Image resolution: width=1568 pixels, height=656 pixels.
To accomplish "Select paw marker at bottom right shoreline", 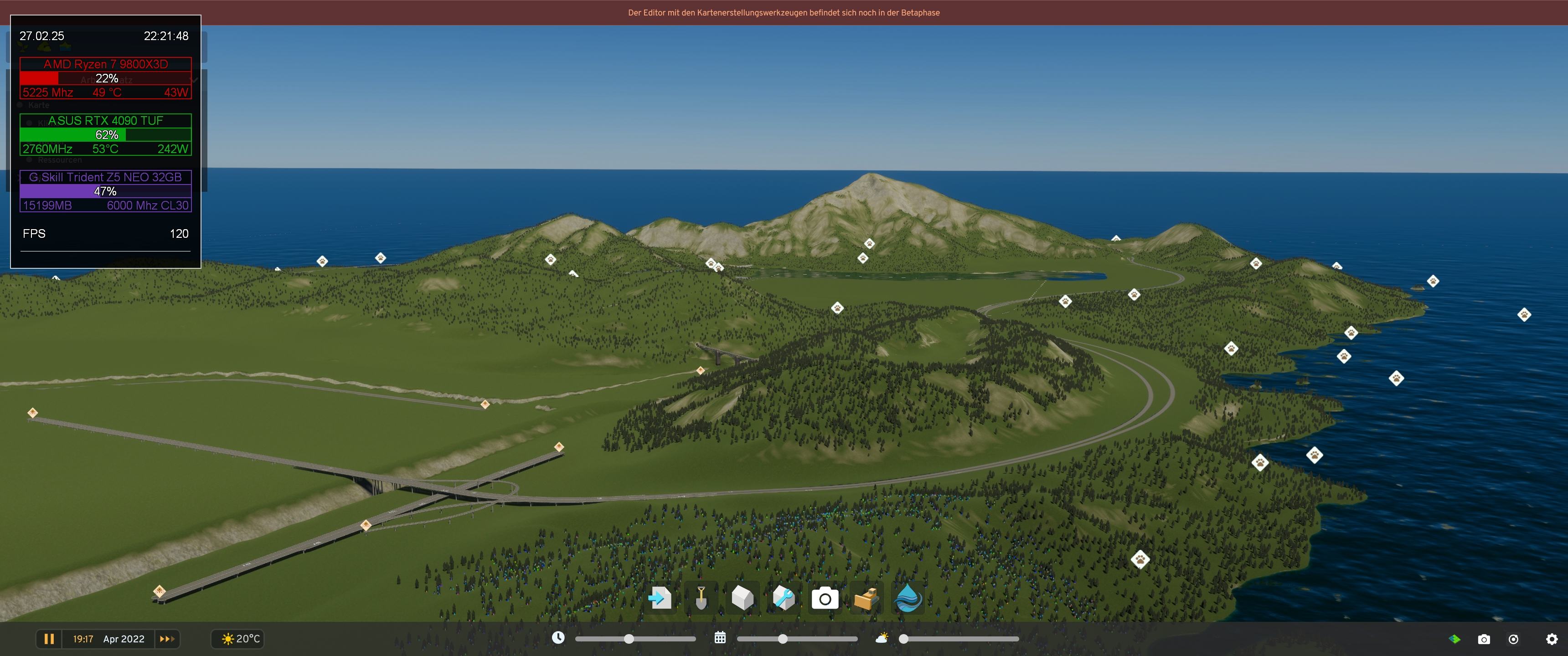I will point(1140,559).
